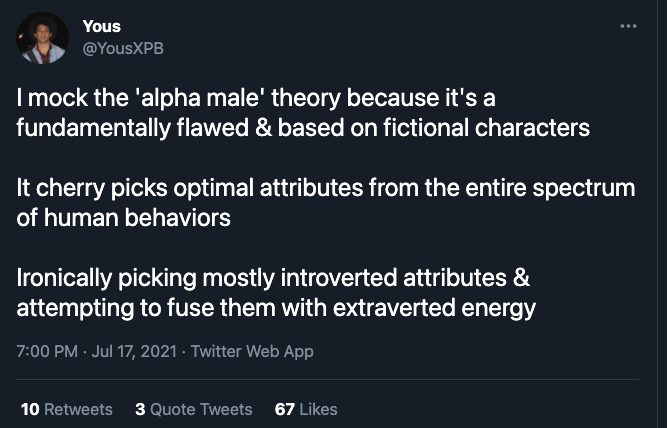Open the three-dot more options menu
Viewport: 667px width, 428px height.
tap(628, 26)
